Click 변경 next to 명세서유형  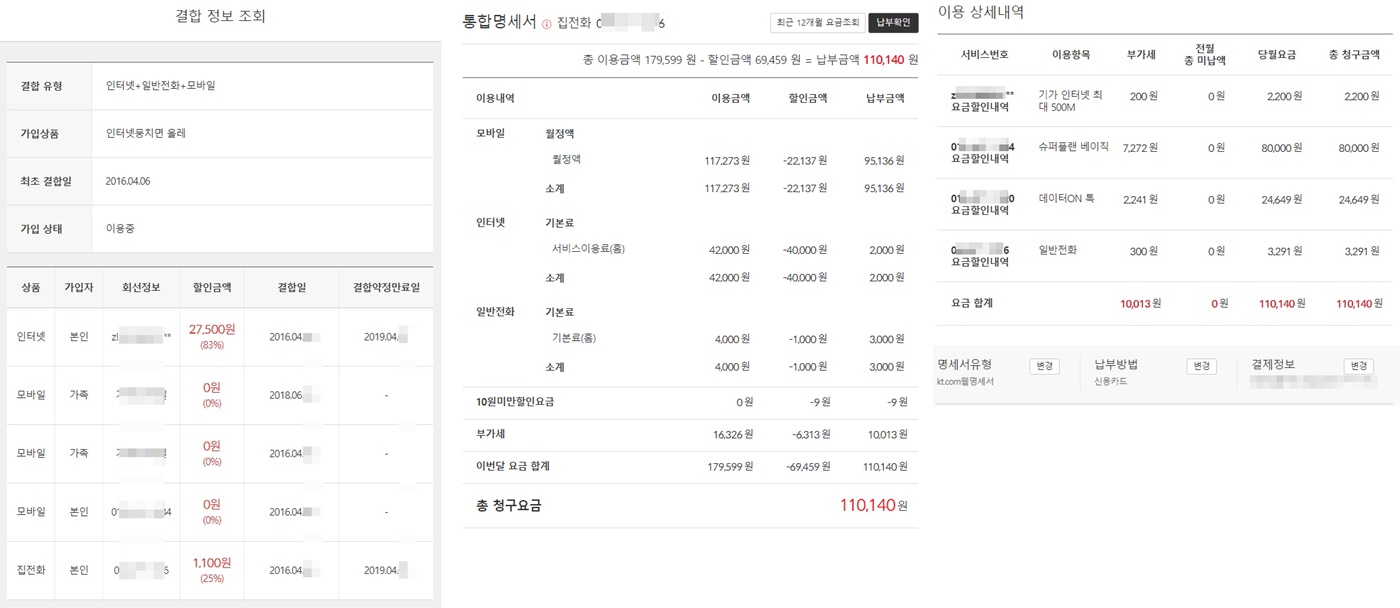point(1044,366)
